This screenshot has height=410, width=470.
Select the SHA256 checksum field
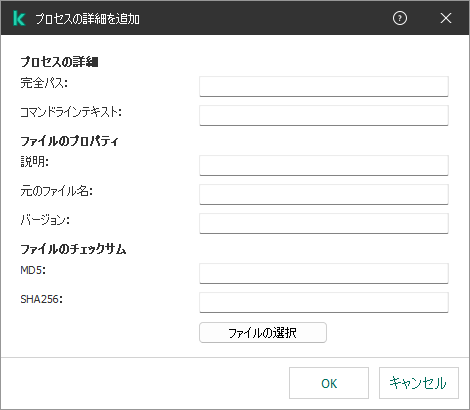point(324,302)
